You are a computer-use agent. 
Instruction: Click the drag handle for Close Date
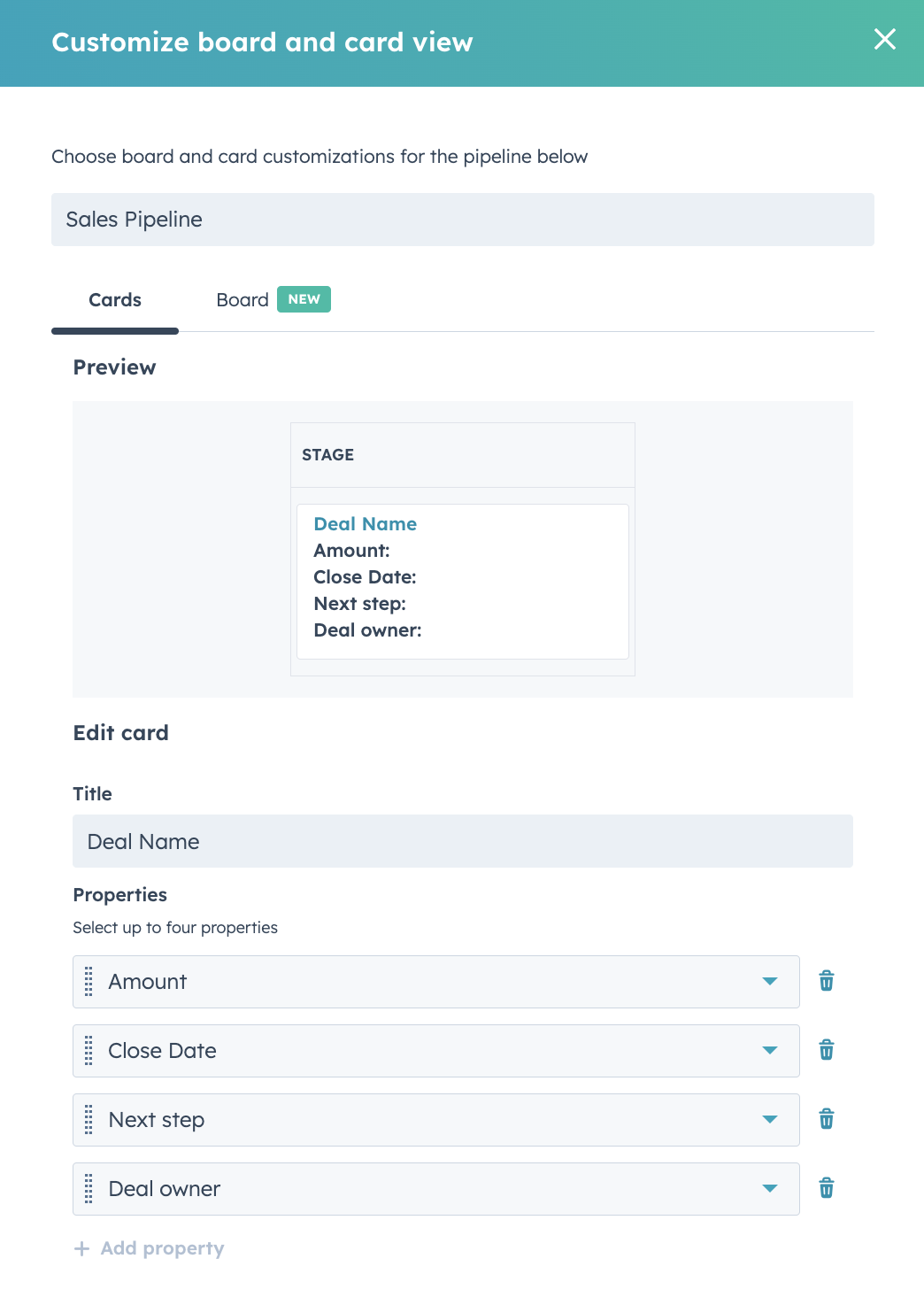coord(89,1051)
